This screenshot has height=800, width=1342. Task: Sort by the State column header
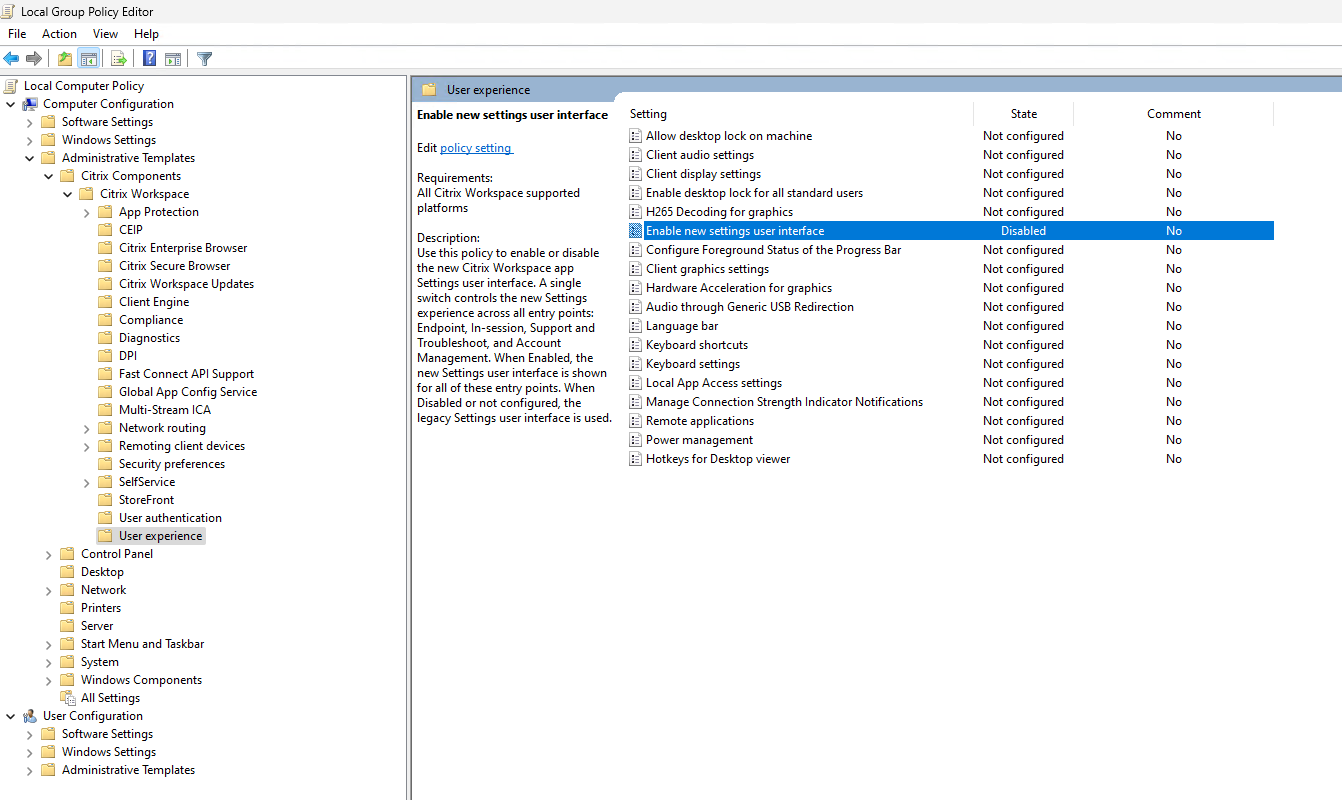[1024, 114]
